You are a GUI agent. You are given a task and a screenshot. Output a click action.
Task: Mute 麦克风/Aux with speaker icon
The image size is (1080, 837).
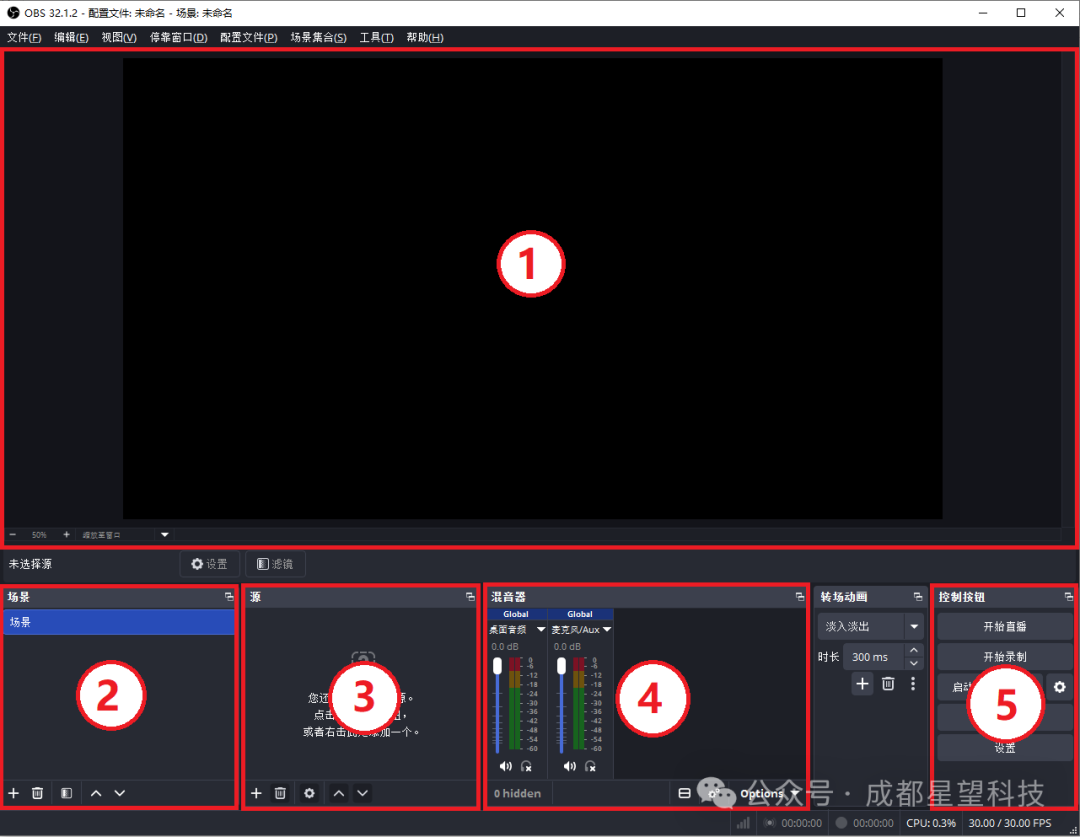point(570,766)
